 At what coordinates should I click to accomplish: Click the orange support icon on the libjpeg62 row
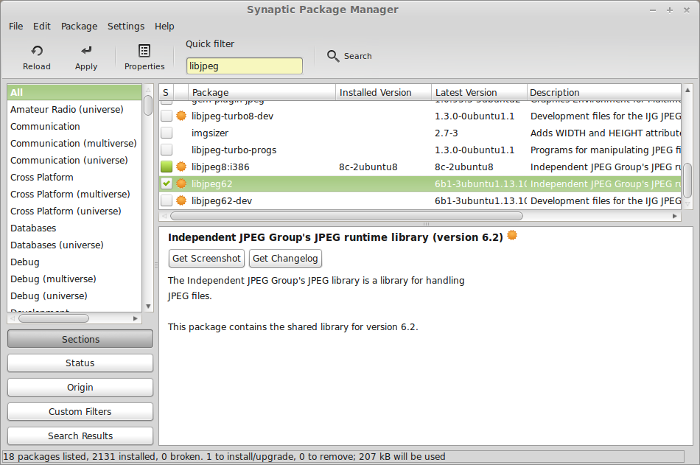pos(181,184)
